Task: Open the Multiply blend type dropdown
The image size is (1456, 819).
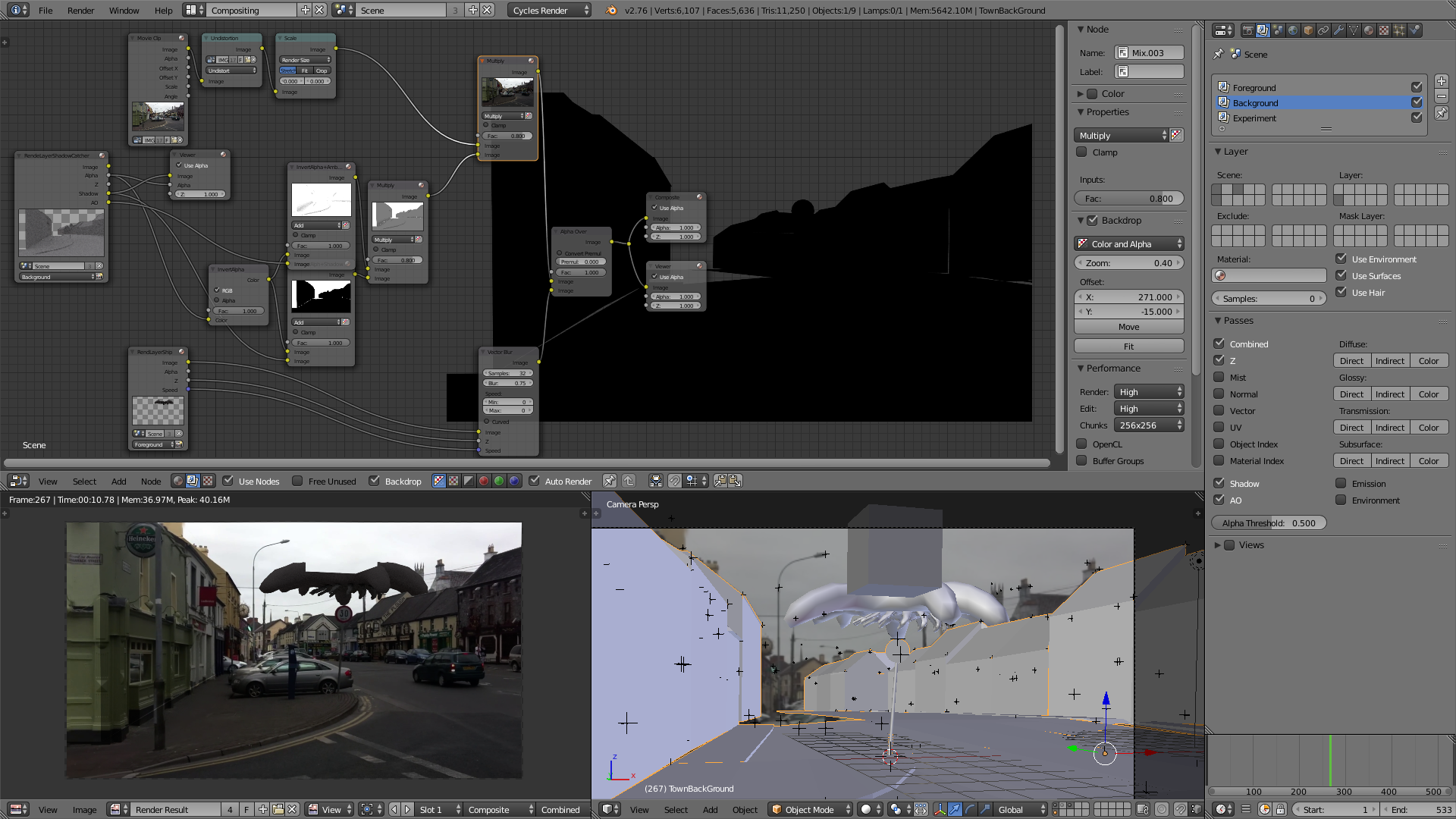Action: pos(1121,135)
